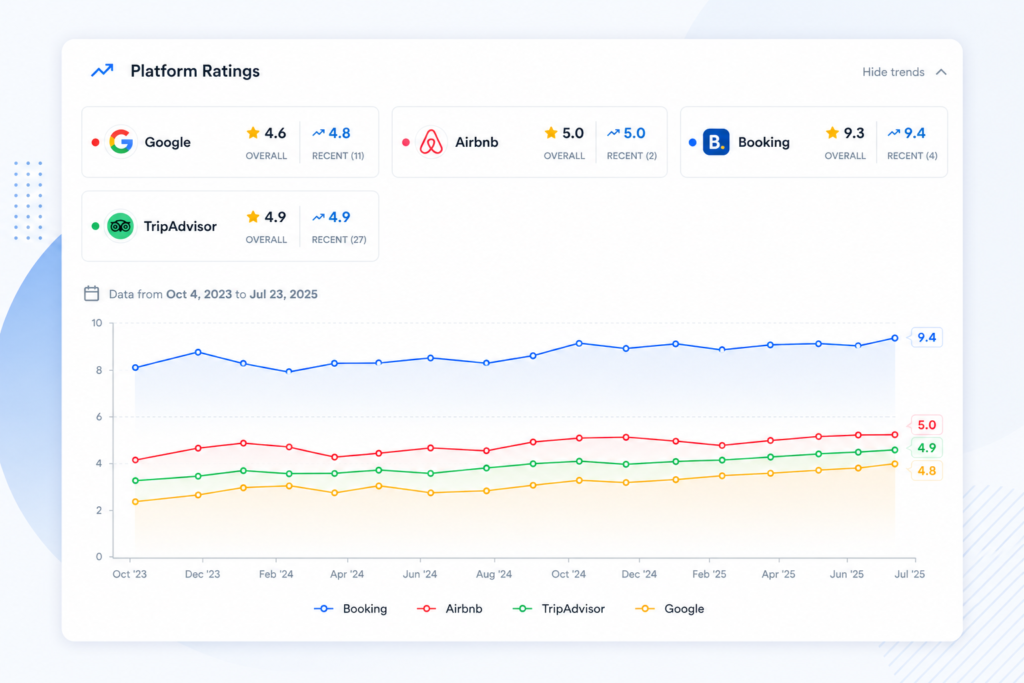Screen dimensions: 1024x683
Task: Click the blue dot beside Booking card
Action: 692,142
